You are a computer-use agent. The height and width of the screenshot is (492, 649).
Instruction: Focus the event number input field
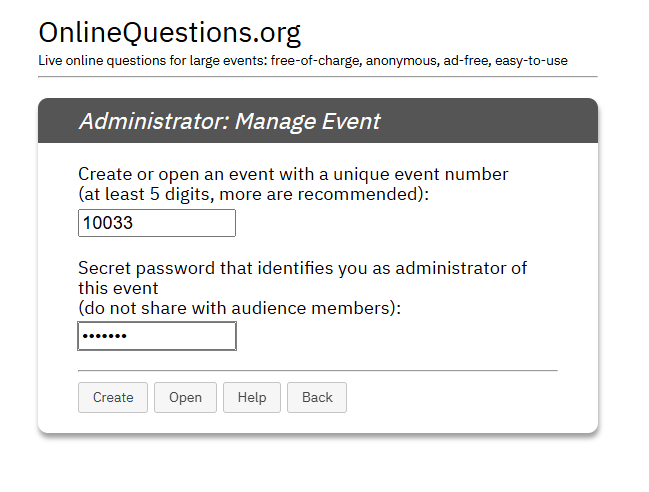(x=157, y=223)
